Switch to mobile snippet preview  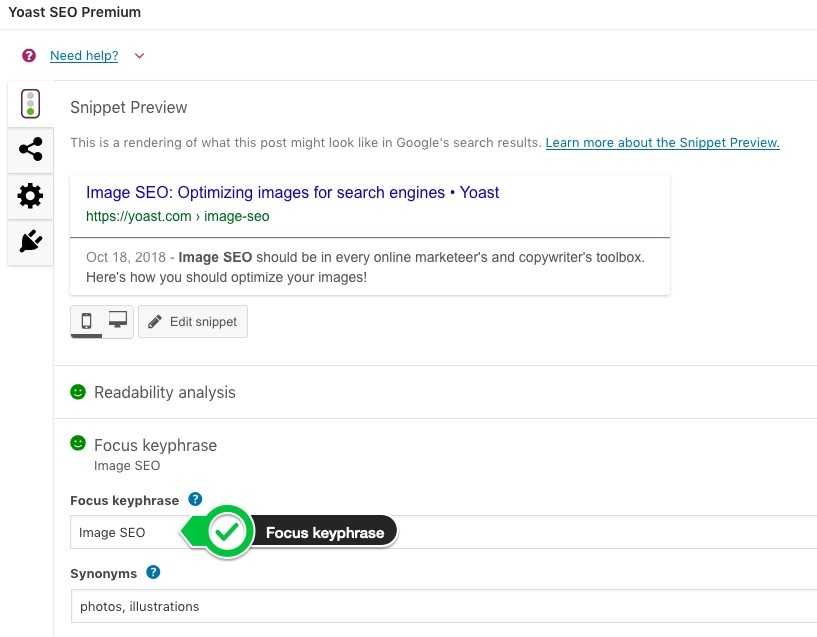click(x=86, y=321)
